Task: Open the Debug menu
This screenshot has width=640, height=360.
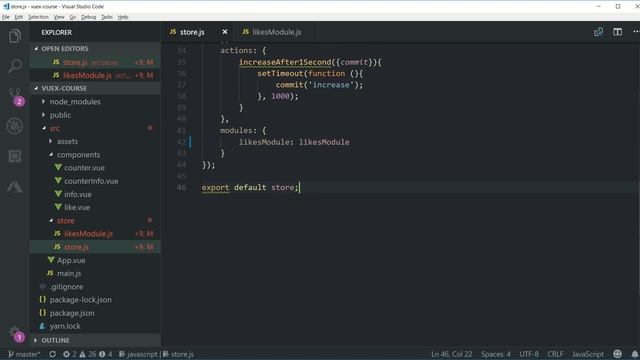Action: coord(89,17)
